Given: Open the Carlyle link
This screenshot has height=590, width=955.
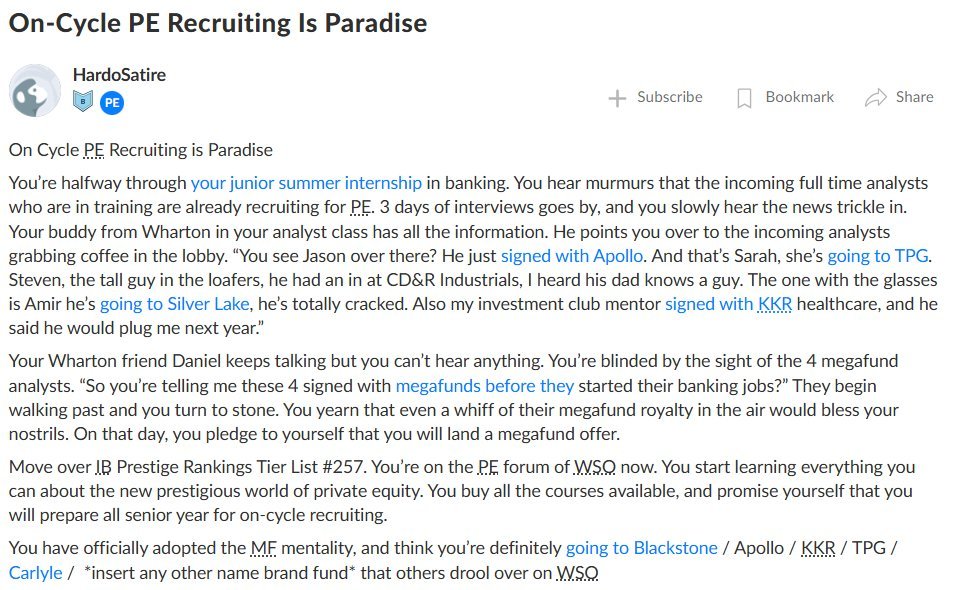Looking at the screenshot, I should click(x=36, y=573).
